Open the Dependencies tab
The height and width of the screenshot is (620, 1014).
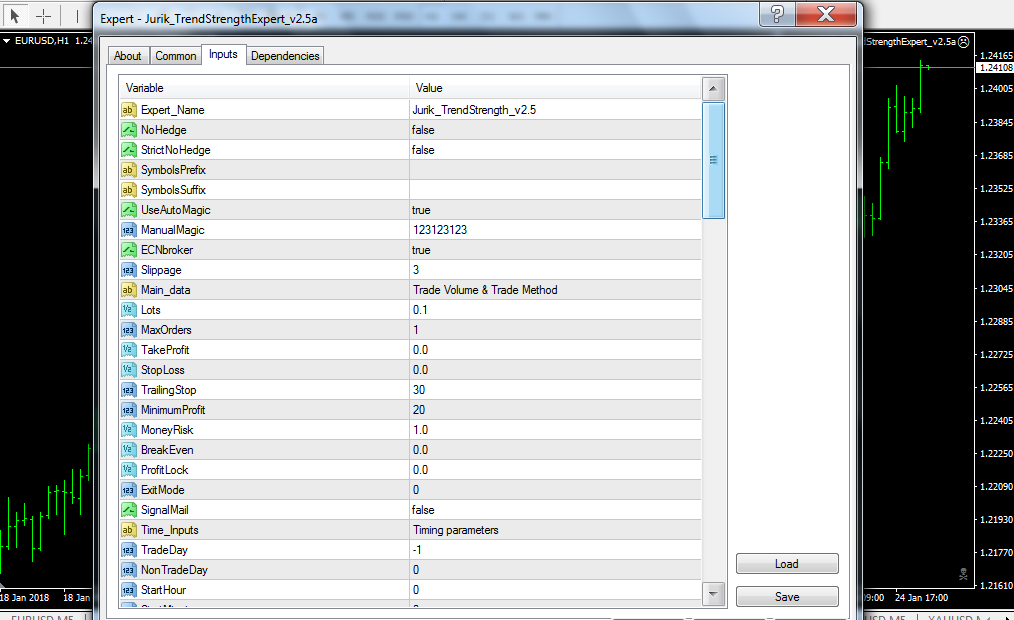(x=285, y=56)
